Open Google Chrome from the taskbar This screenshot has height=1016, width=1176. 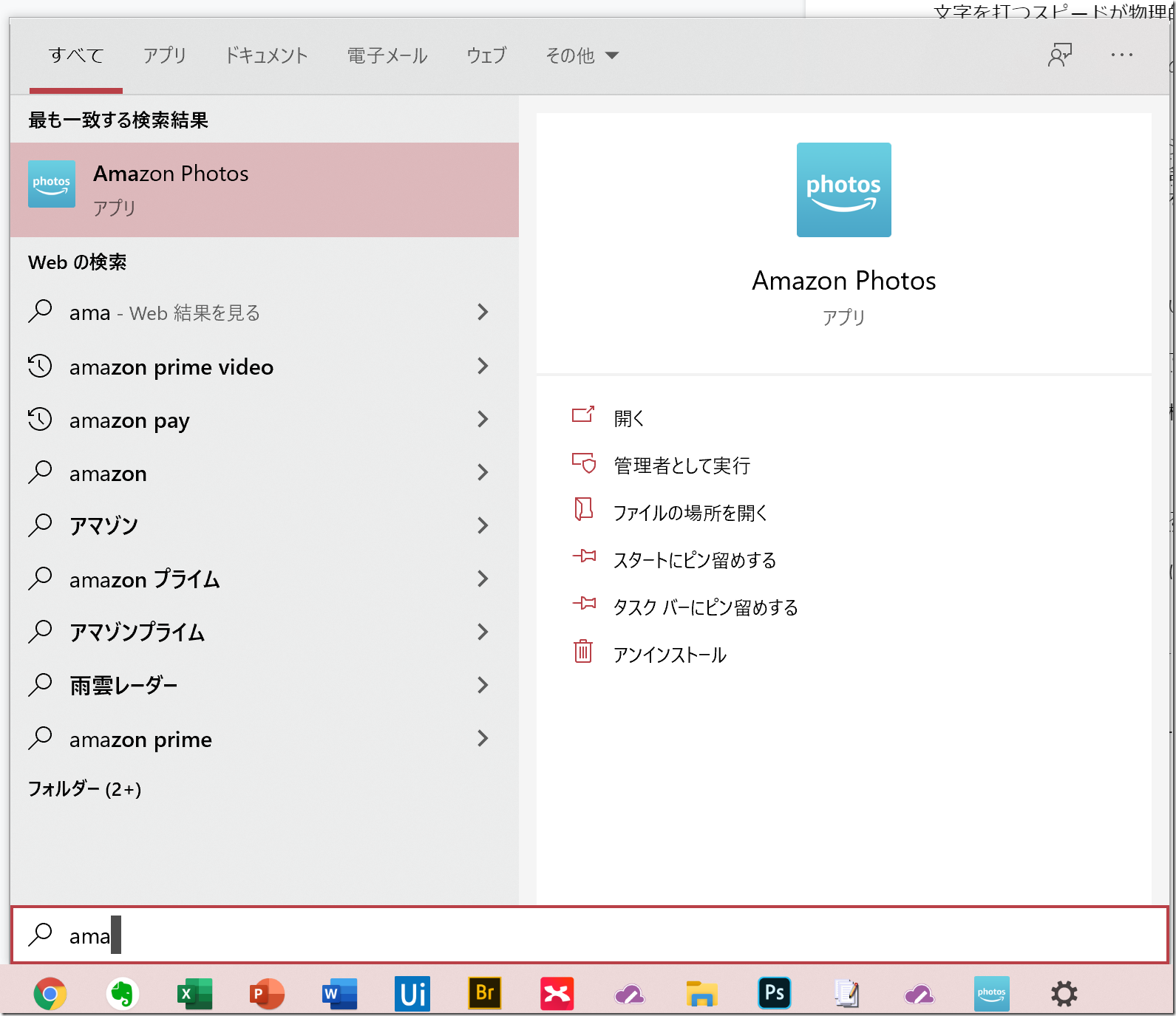pos(50,994)
